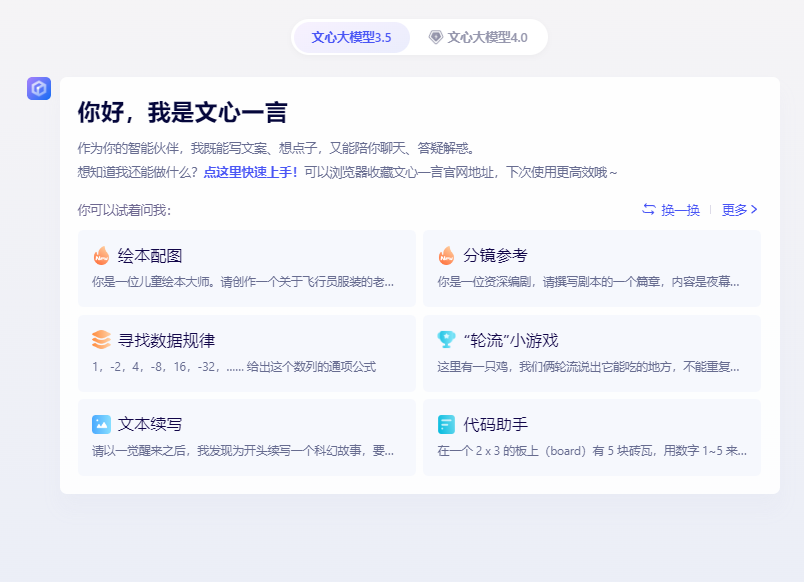
Task: Click the document icon on the 代码助手 card
Action: coord(447,425)
